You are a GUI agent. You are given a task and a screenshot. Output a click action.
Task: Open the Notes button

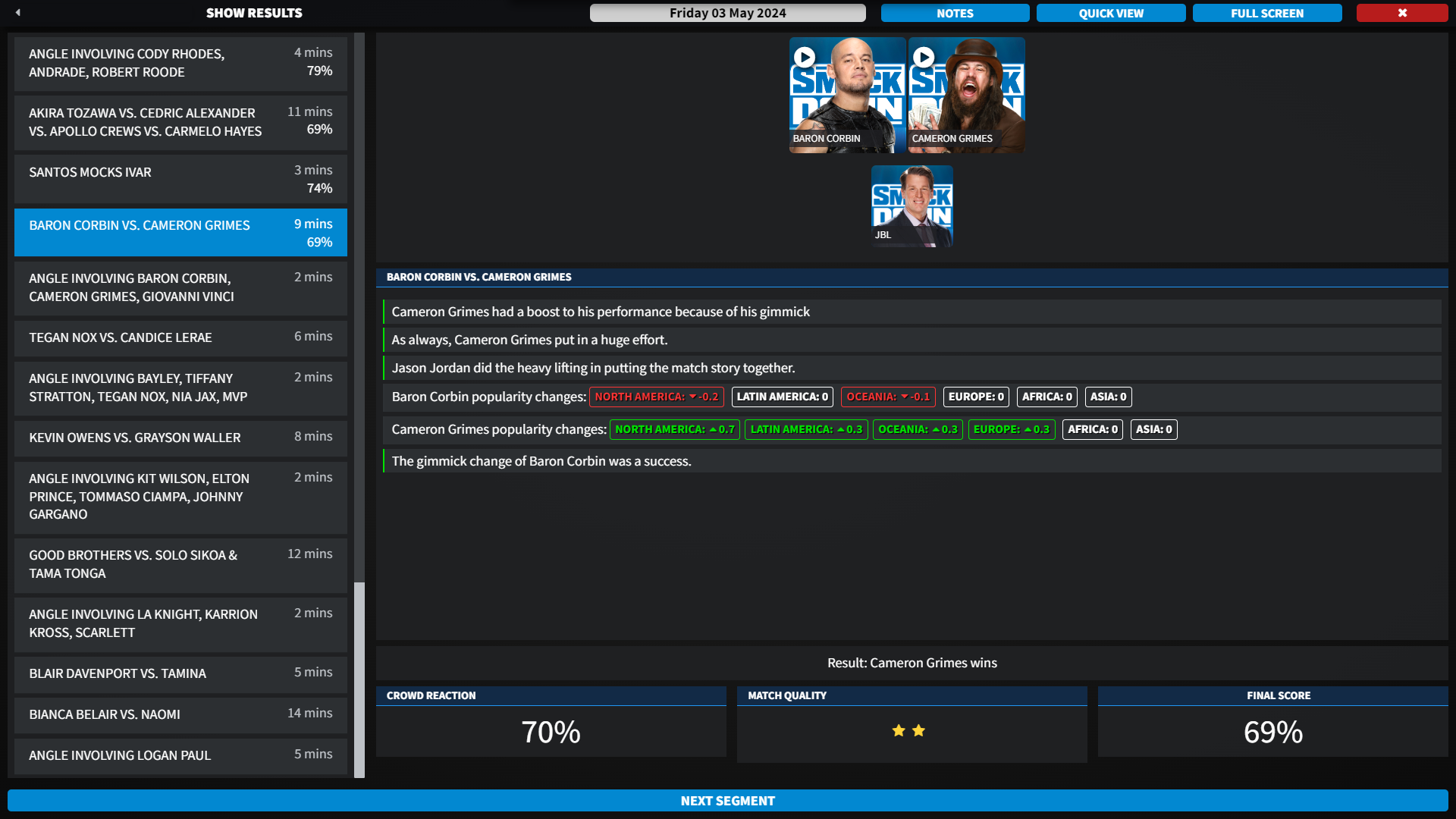click(955, 13)
